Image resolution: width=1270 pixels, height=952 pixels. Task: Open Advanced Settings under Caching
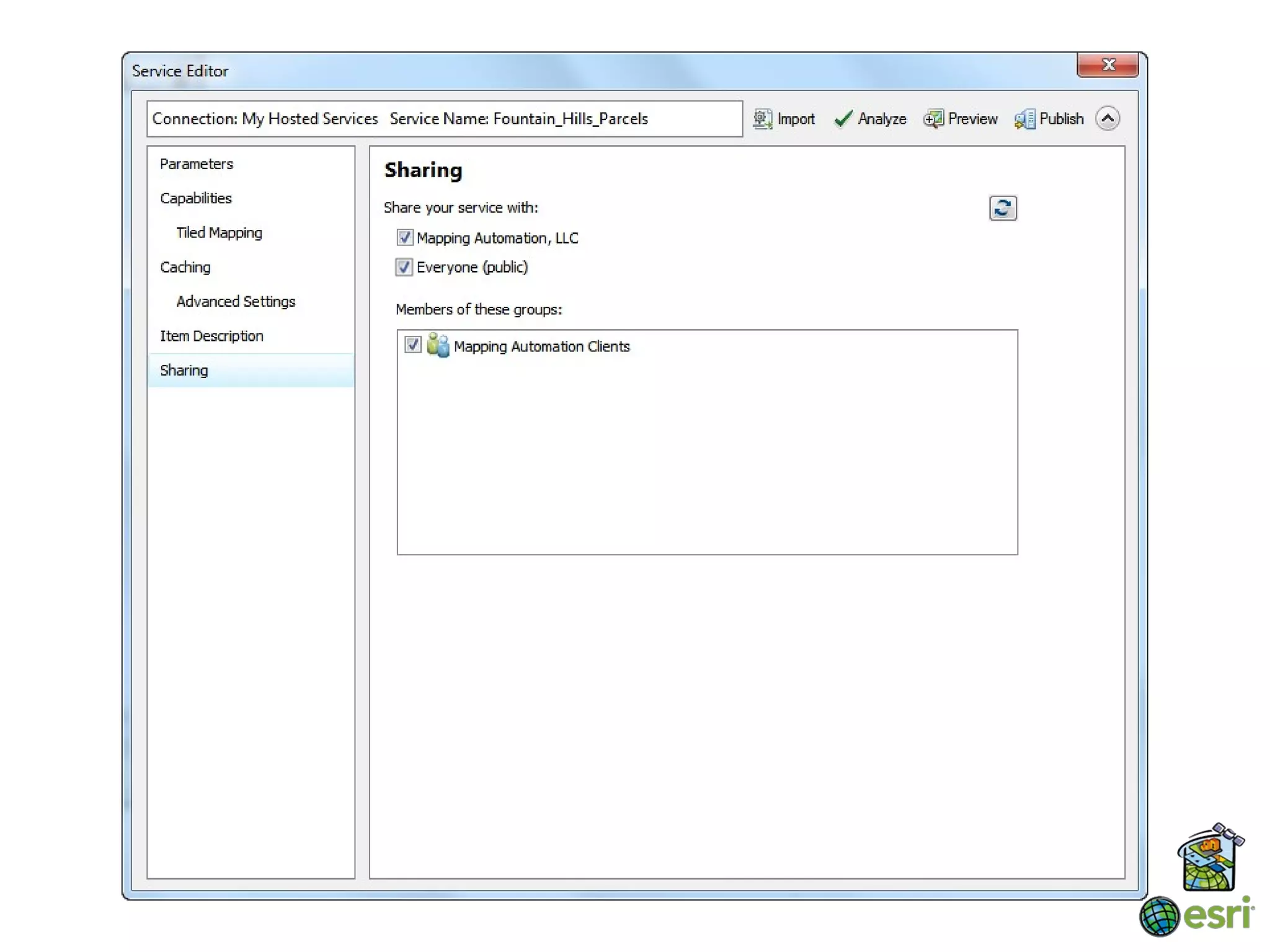(x=236, y=301)
